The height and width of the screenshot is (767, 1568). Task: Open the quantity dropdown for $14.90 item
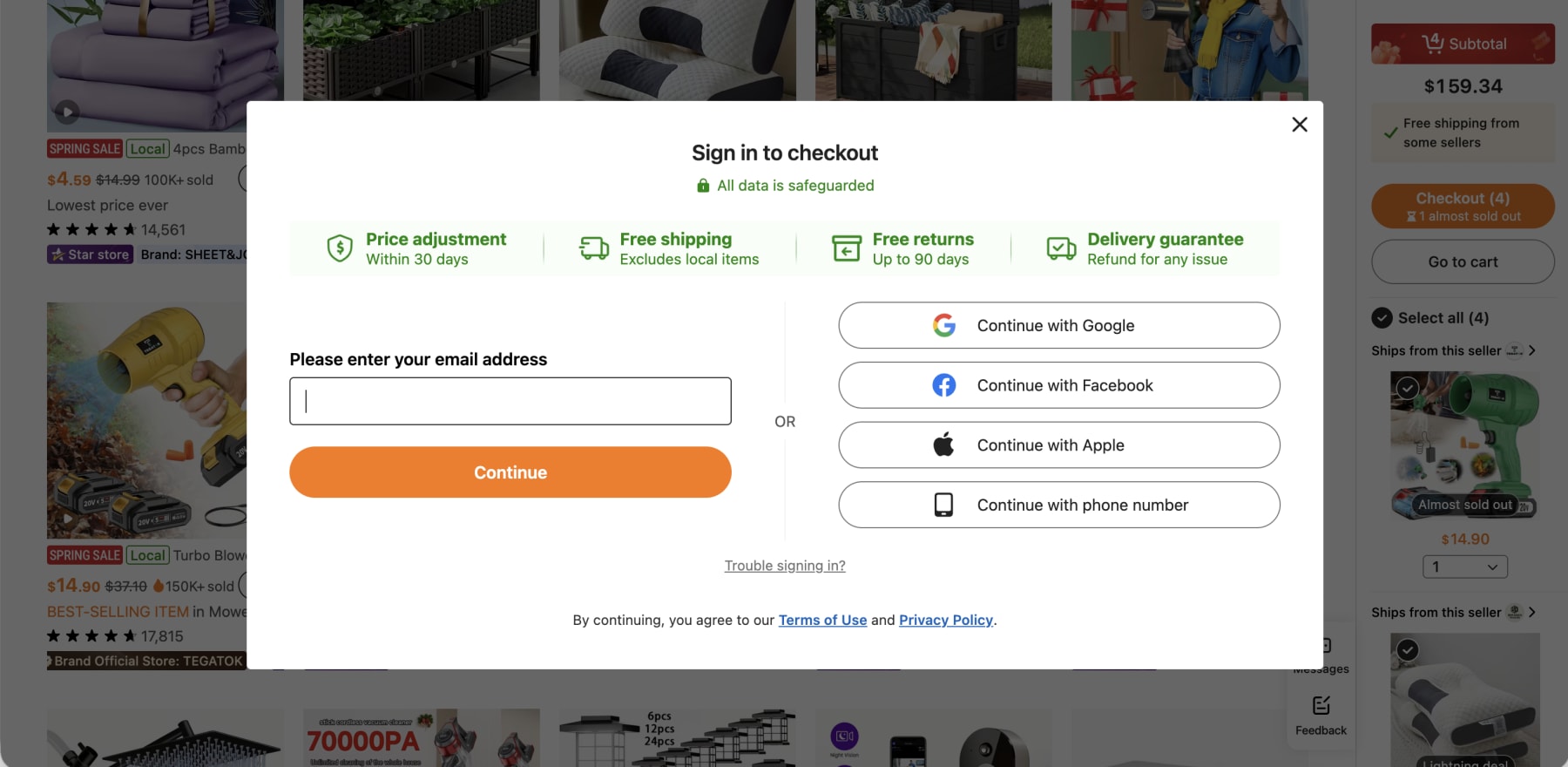pyautogui.click(x=1465, y=567)
